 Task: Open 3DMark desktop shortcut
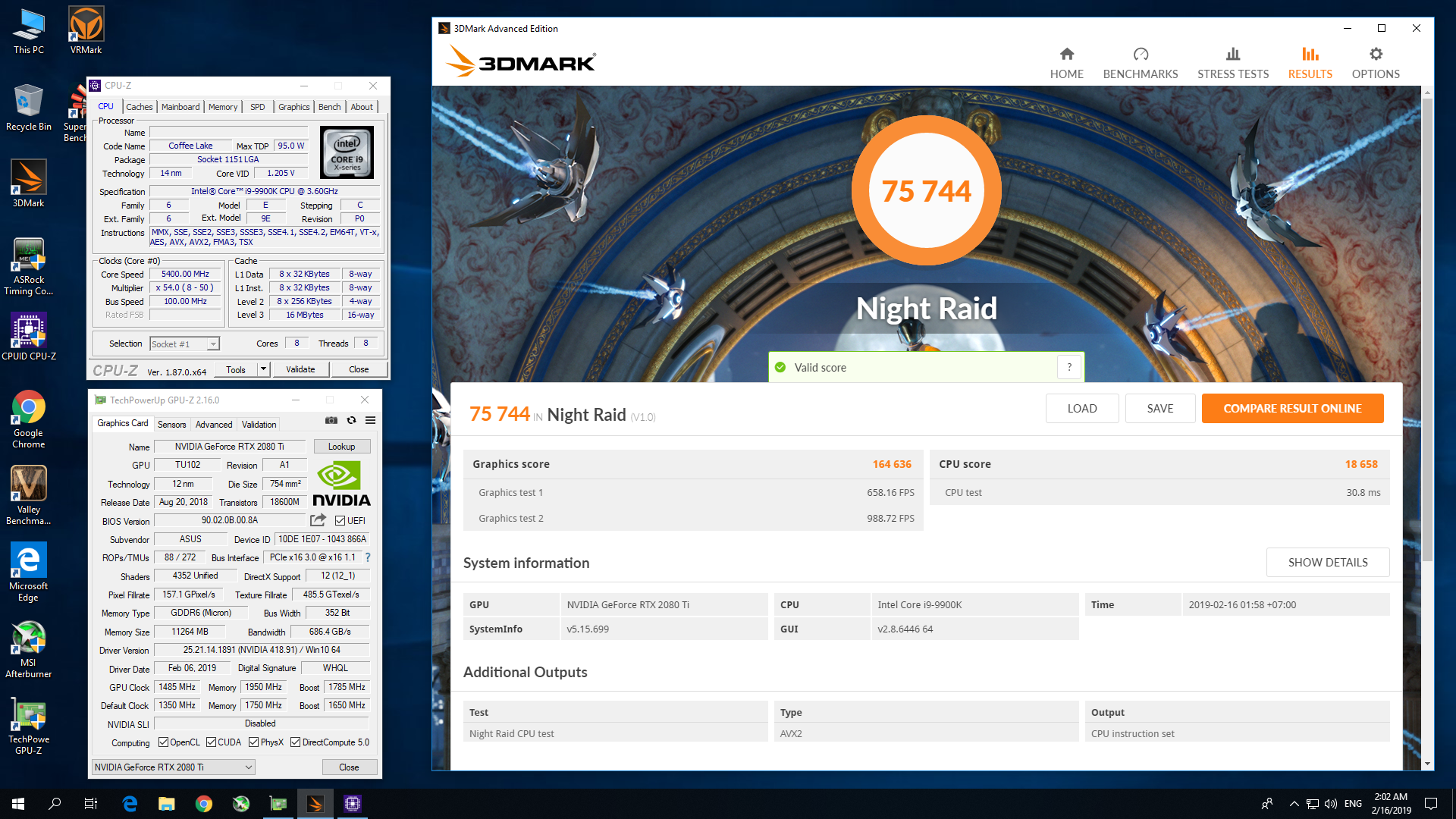29,184
